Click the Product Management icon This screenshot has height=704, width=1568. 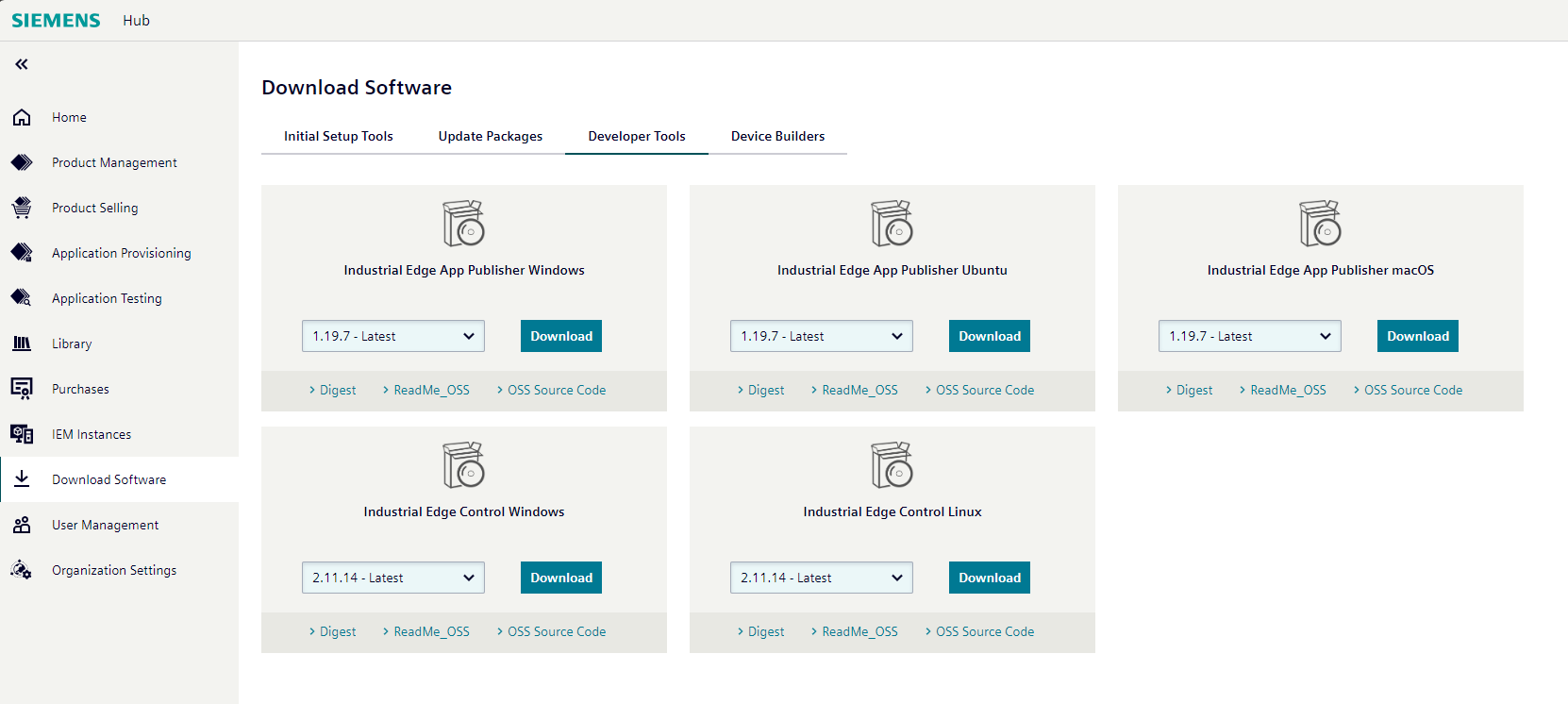(x=22, y=162)
